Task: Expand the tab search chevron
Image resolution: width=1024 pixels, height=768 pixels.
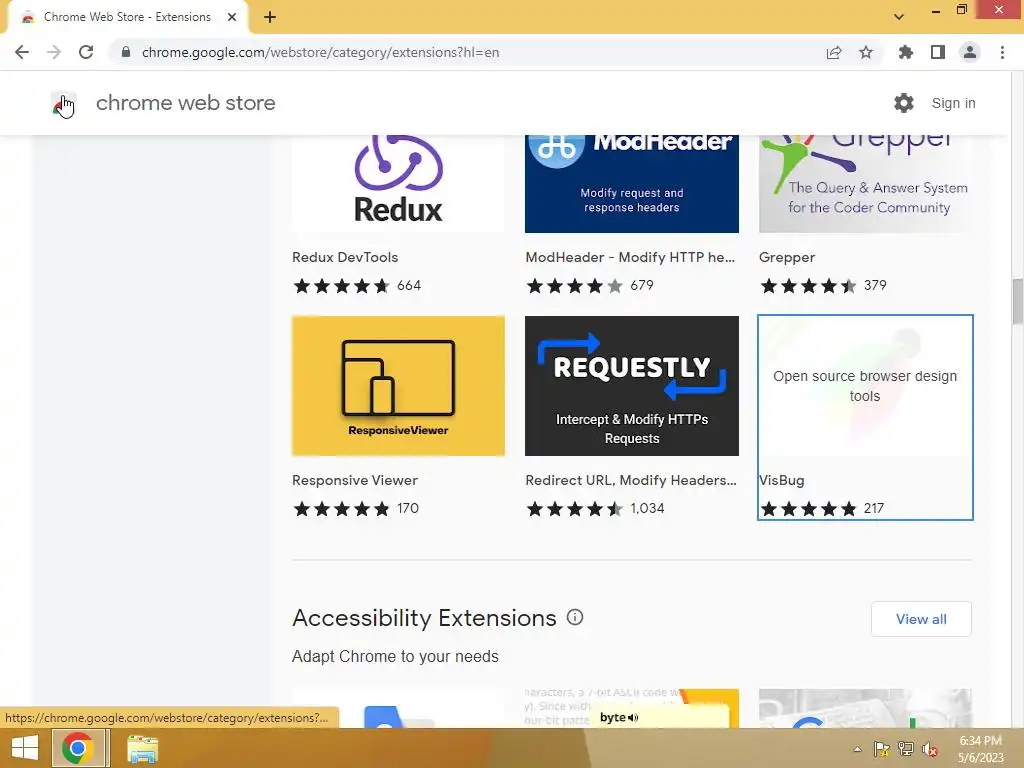Action: pyautogui.click(x=899, y=17)
